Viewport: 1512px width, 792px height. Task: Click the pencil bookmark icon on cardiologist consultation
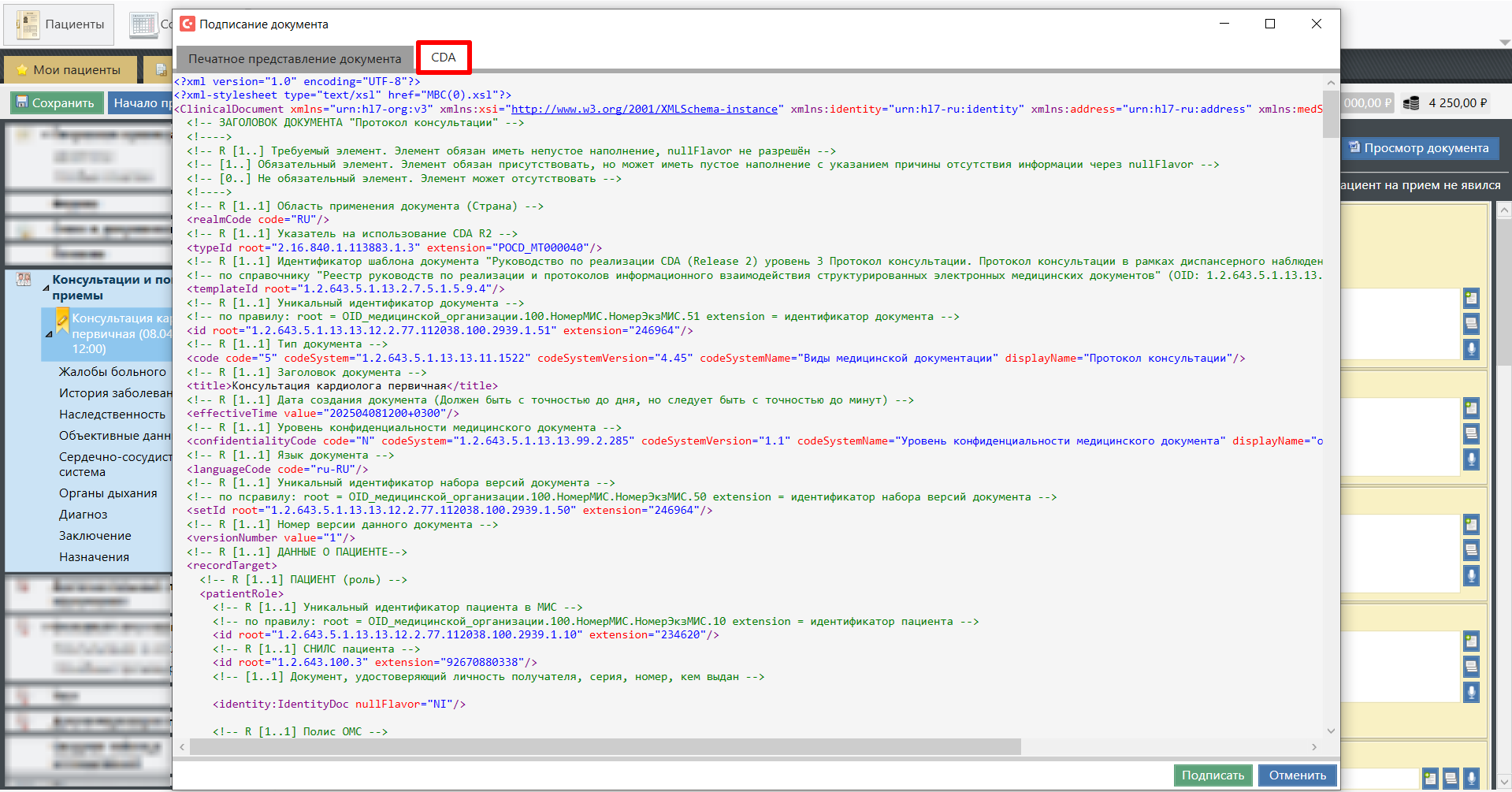tap(62, 320)
